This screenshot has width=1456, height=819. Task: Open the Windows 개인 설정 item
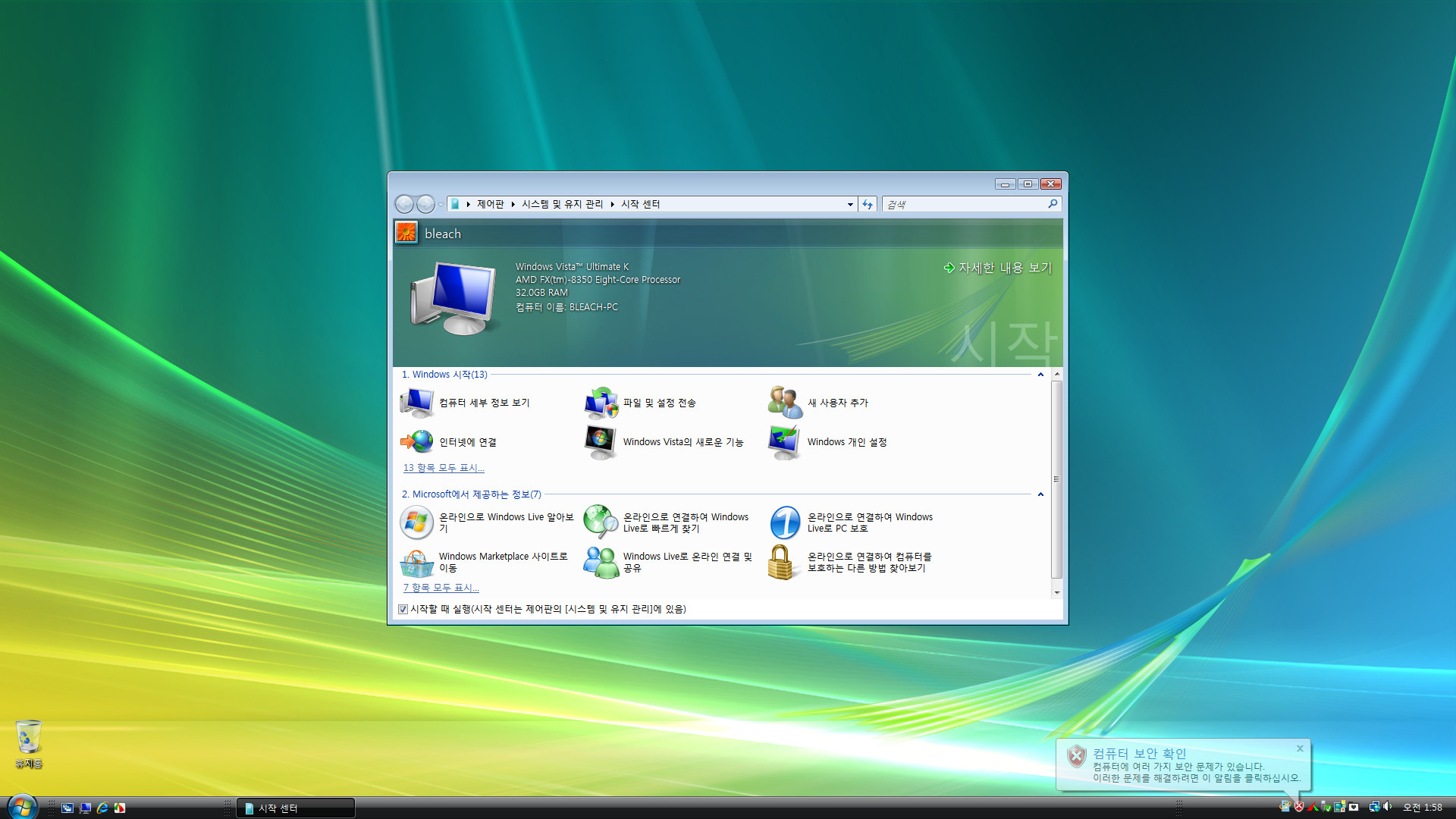[x=827, y=442]
